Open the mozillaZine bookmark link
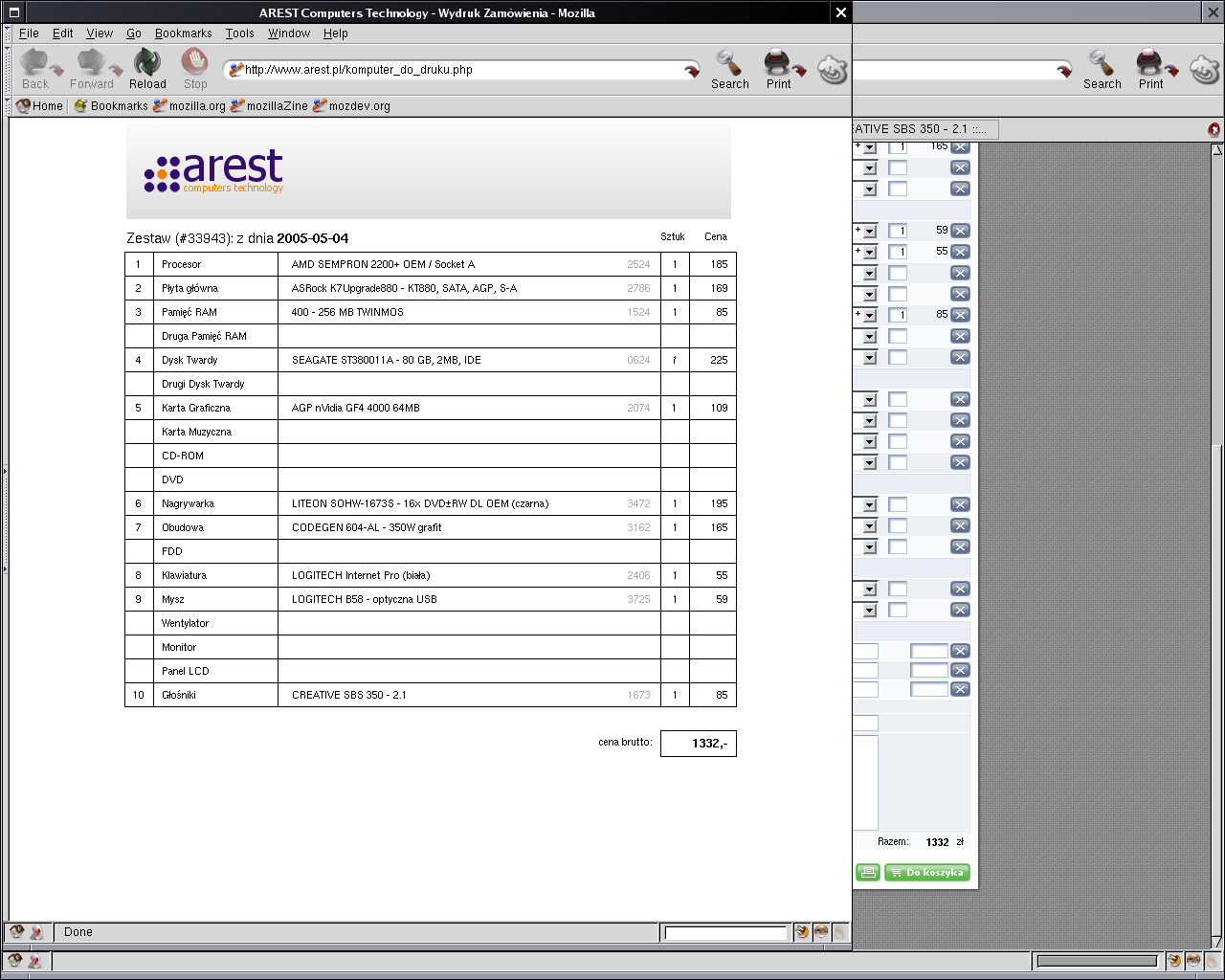Image resolution: width=1225 pixels, height=980 pixels. [269, 106]
